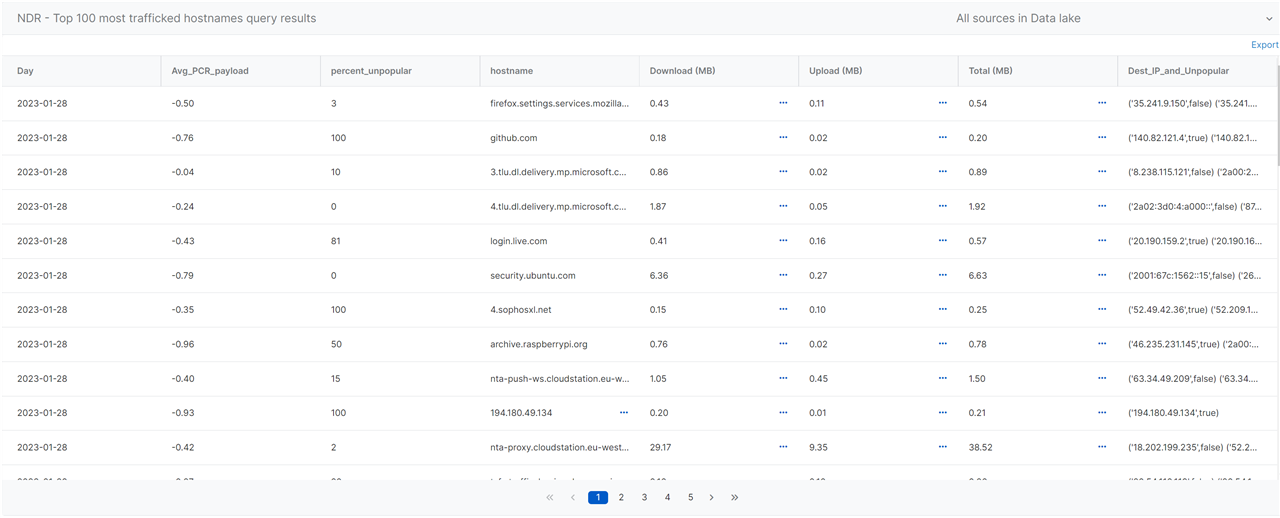Open ellipsis menu for Download 1.87 cell
The height and width of the screenshot is (518, 1280).
(x=783, y=206)
